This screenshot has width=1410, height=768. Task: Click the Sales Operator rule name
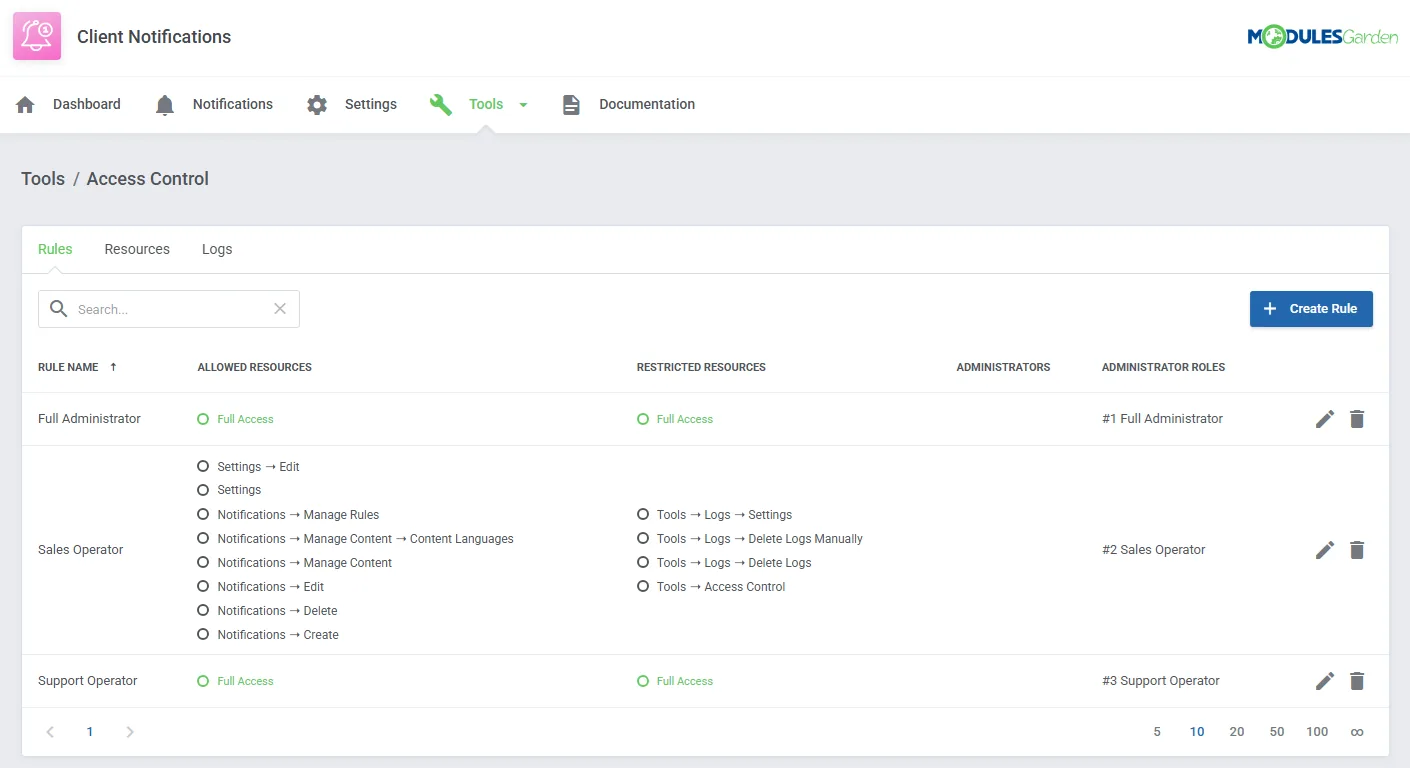[81, 550]
